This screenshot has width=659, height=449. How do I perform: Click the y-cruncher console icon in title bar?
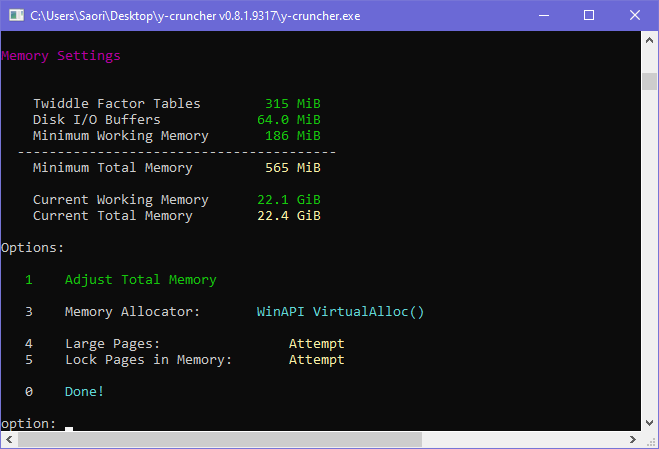click(x=16, y=16)
